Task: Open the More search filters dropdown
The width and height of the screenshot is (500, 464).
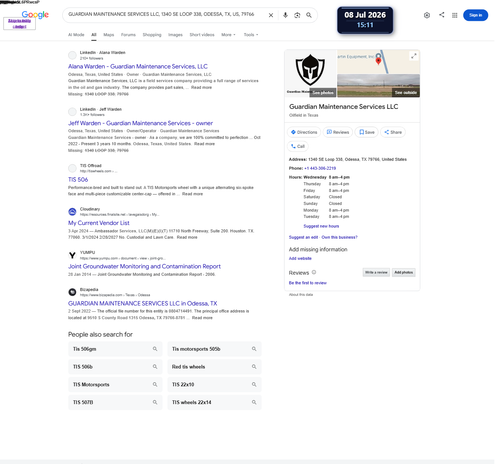Action: (228, 35)
